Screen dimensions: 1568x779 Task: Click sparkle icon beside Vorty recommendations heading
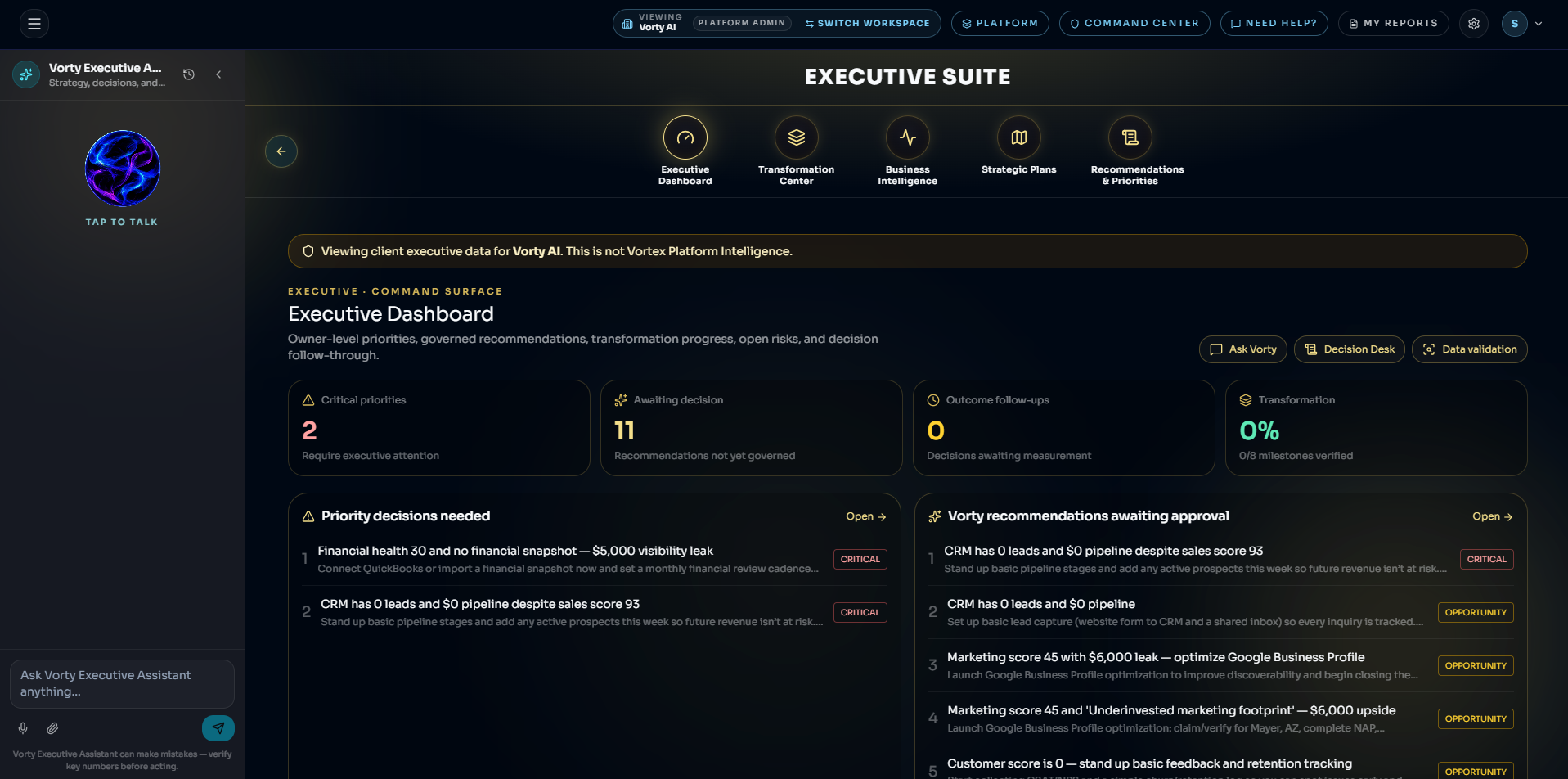[x=935, y=516]
